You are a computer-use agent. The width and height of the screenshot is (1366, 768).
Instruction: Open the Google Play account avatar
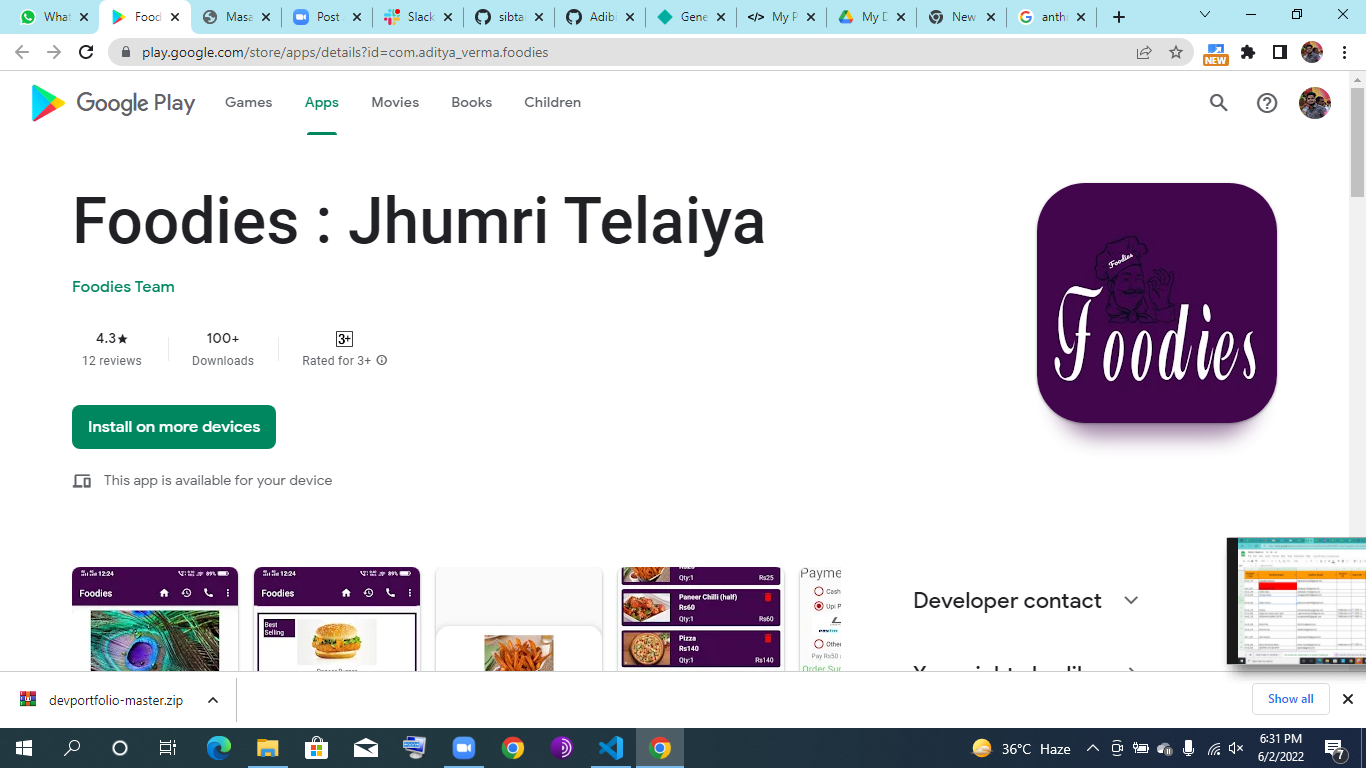pyautogui.click(x=1314, y=102)
